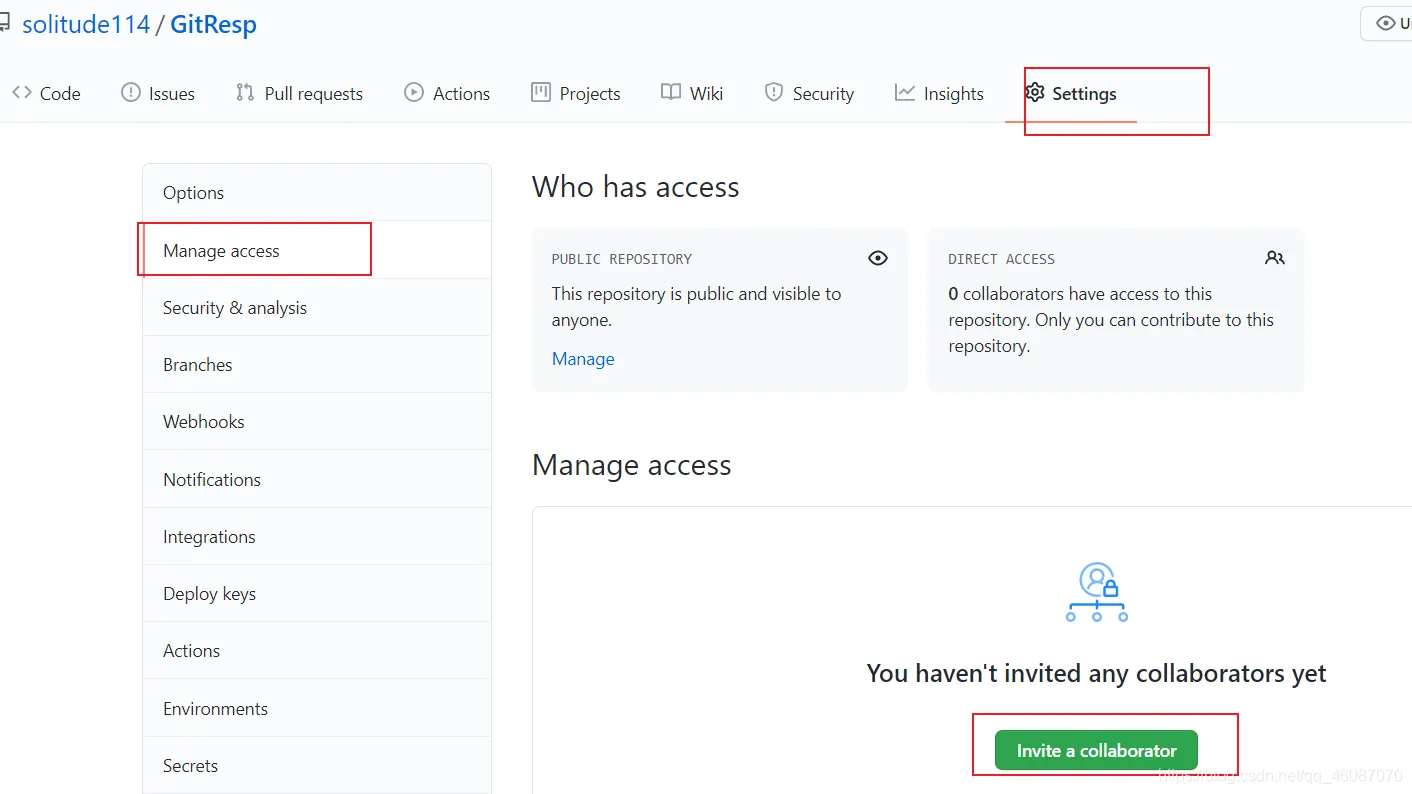Open the solitude114 user profile link
The height and width of the screenshot is (794, 1412).
click(86, 25)
